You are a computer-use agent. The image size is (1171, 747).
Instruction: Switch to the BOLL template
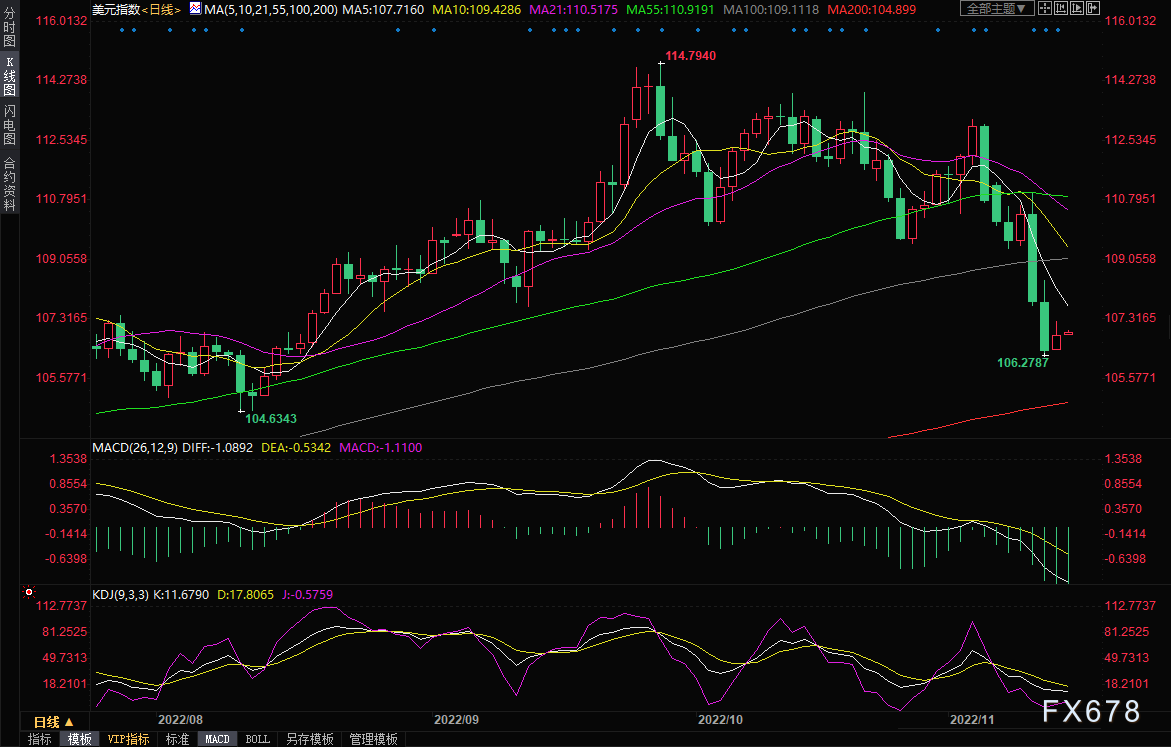257,739
